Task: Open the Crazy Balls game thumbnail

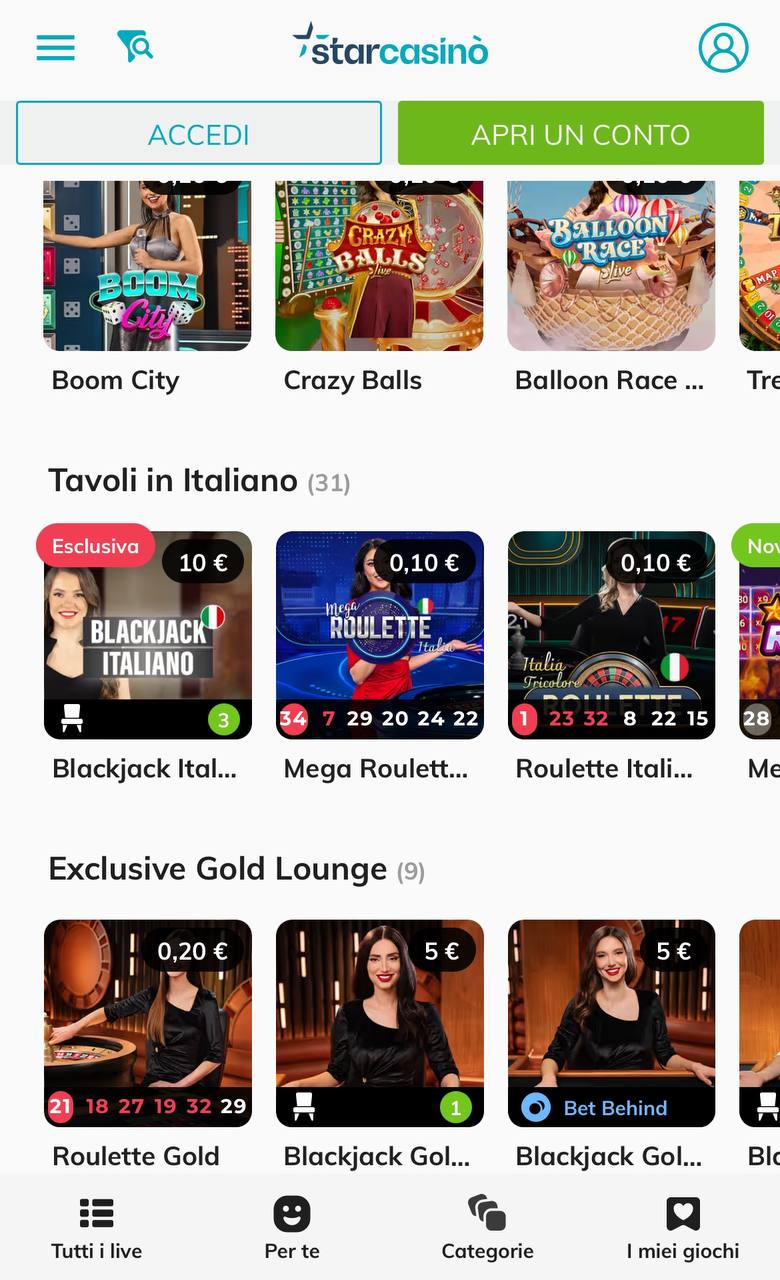Action: tap(380, 266)
